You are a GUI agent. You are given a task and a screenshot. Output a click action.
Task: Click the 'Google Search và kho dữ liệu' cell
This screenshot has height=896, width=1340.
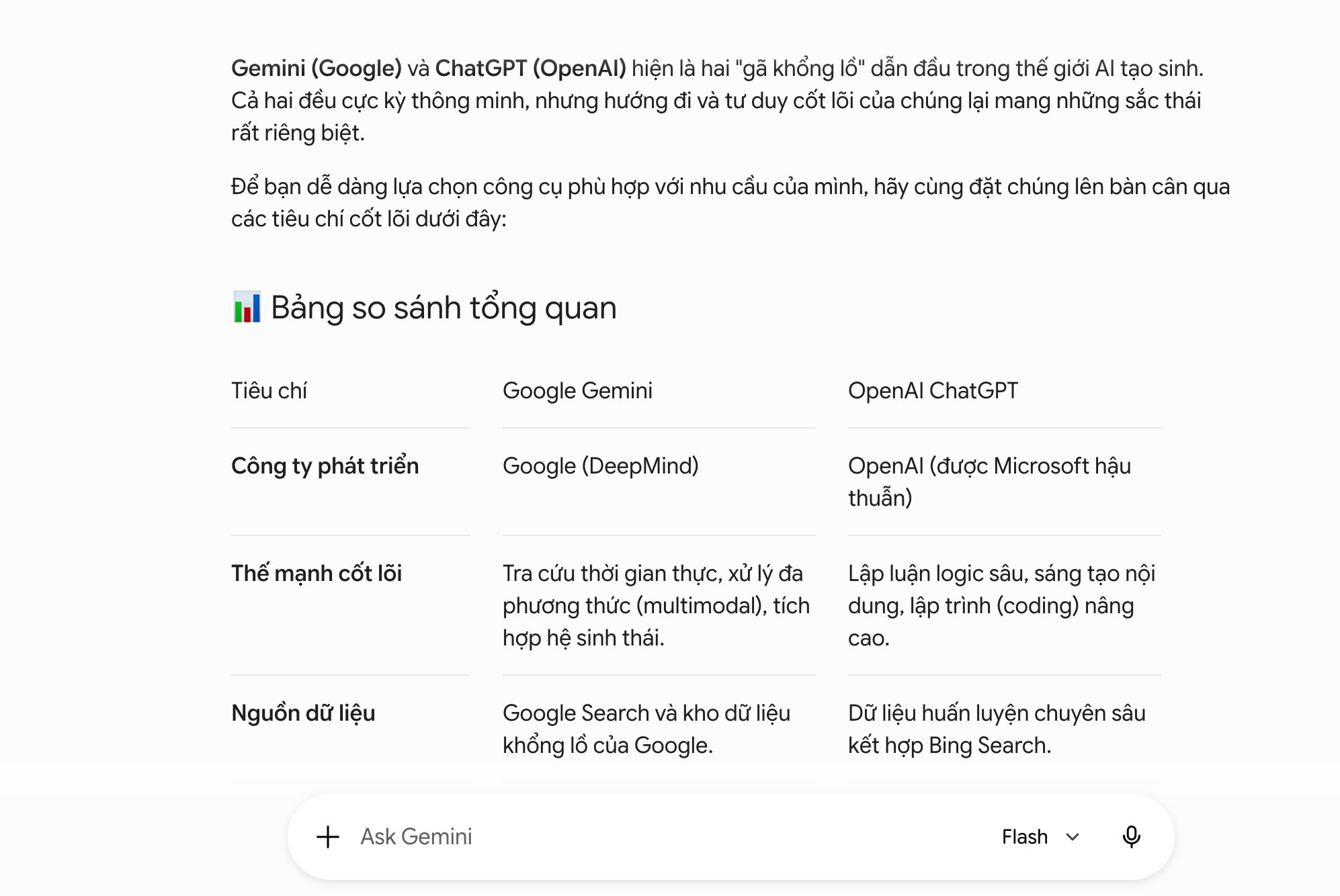[x=646, y=729]
